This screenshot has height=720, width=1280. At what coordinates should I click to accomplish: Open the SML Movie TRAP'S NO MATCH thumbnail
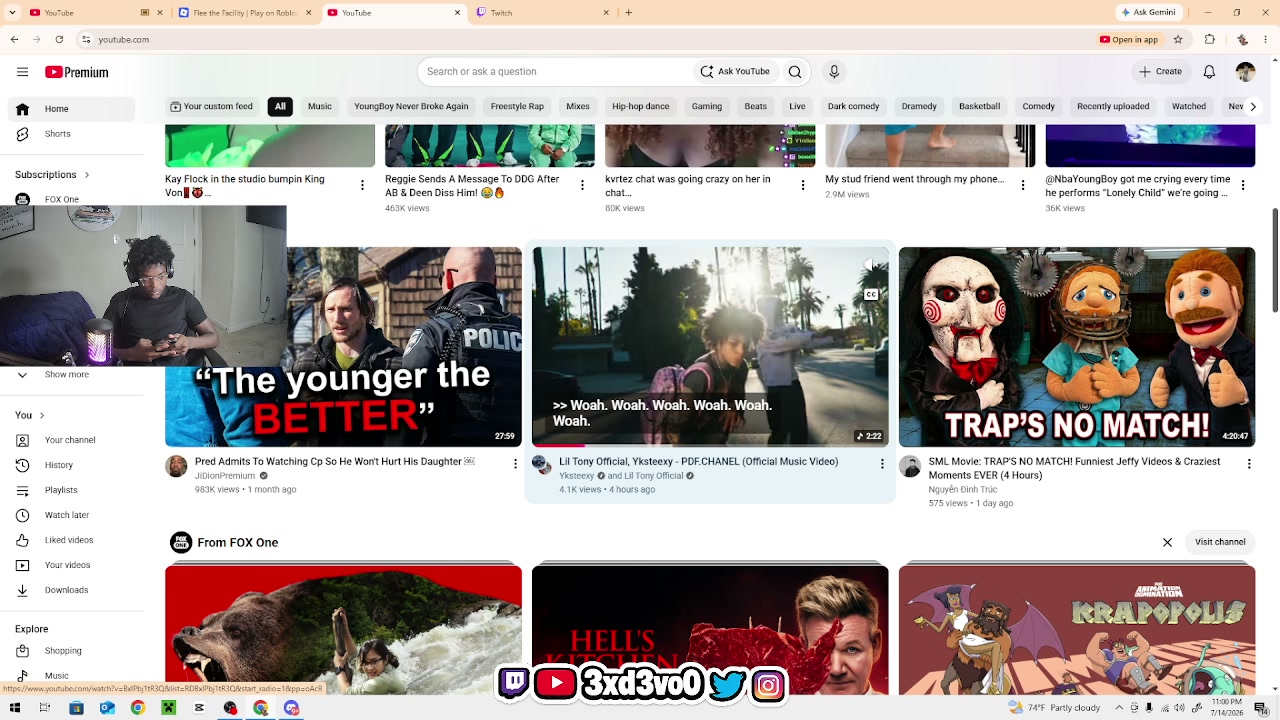[x=1077, y=347]
